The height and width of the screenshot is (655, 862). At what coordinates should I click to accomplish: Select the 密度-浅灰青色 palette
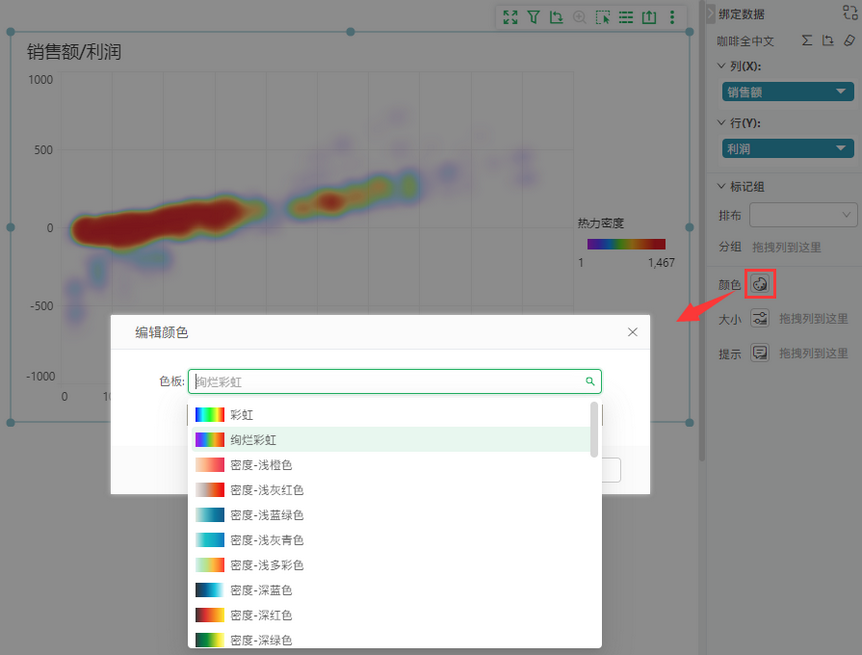pos(390,540)
